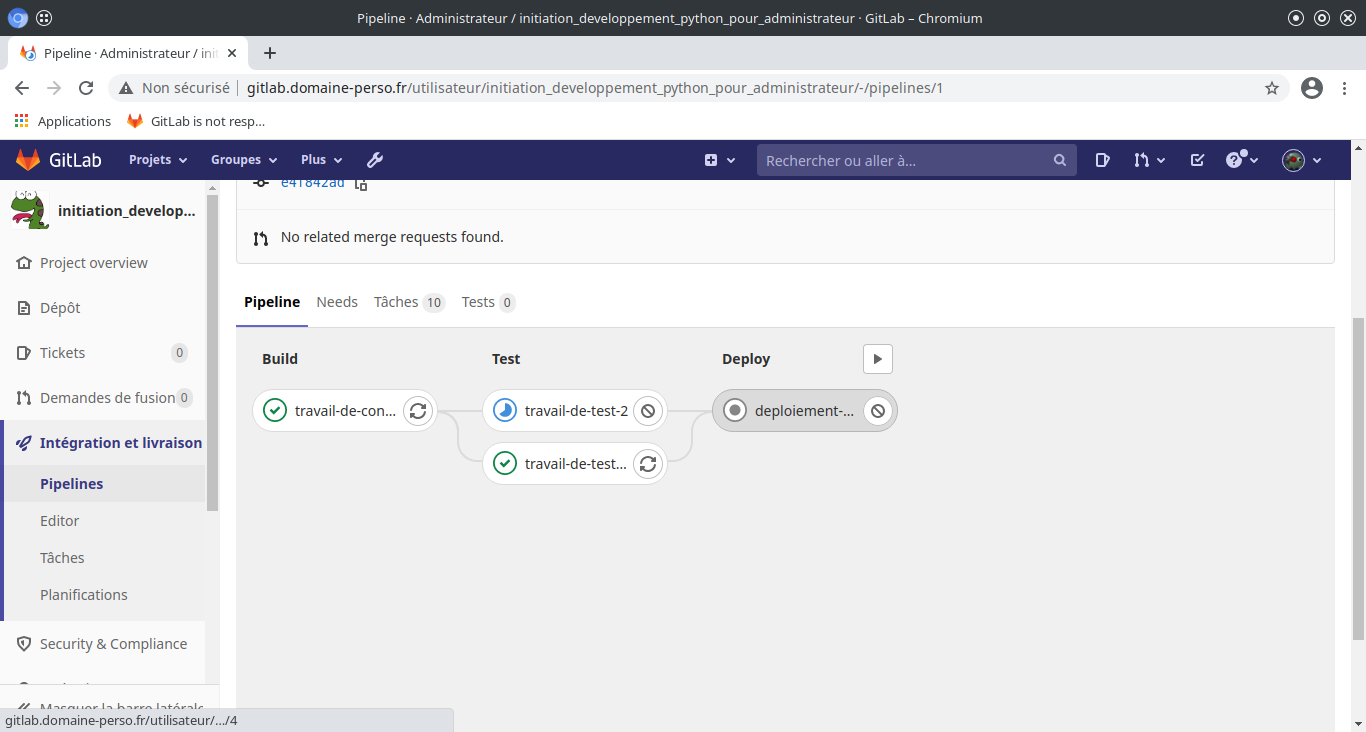Viewport: 1366px width, 732px height.
Task: Copy the commit SHA to clipboard
Action: point(361,184)
